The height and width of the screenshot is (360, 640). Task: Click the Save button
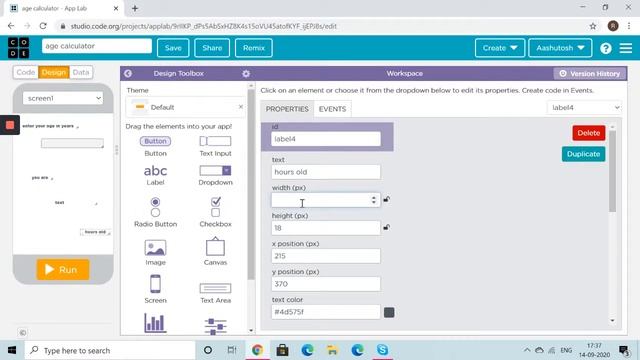tap(173, 48)
